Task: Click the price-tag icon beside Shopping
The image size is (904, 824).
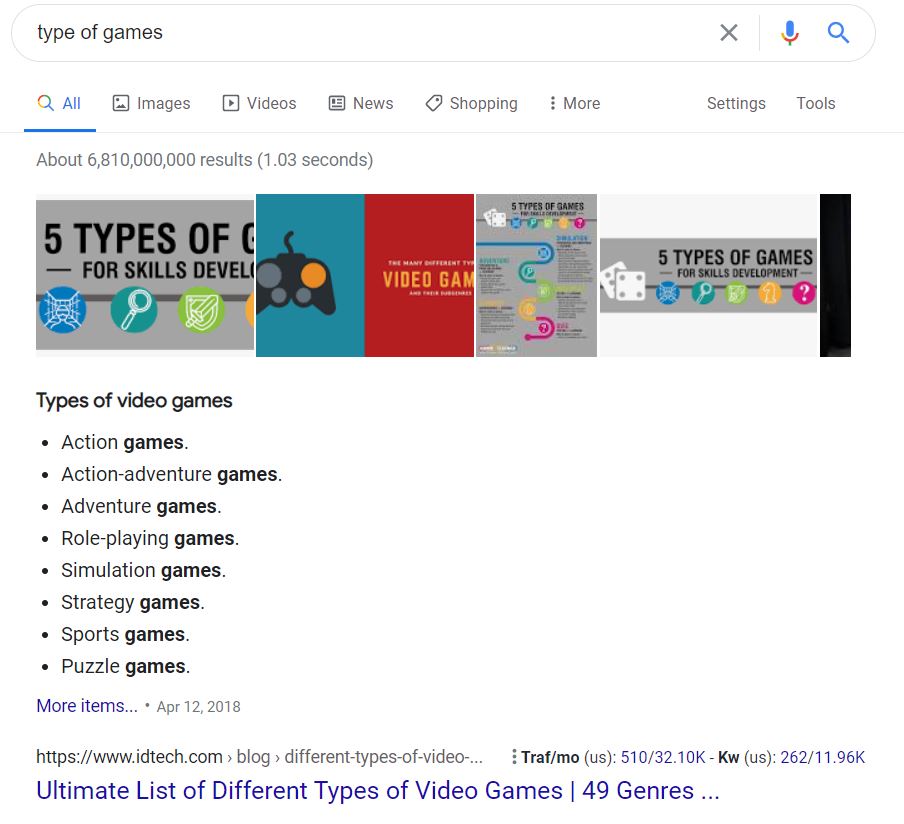Action: [x=434, y=102]
